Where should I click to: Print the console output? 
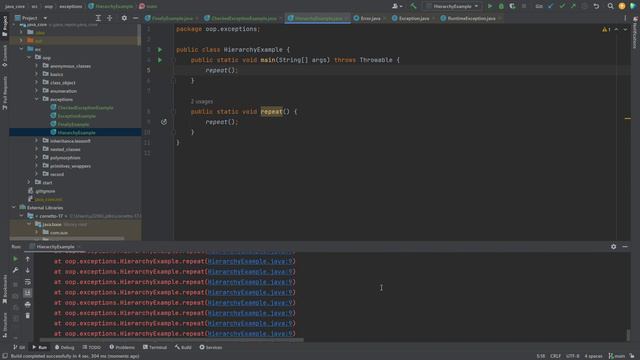click(x=27, y=304)
